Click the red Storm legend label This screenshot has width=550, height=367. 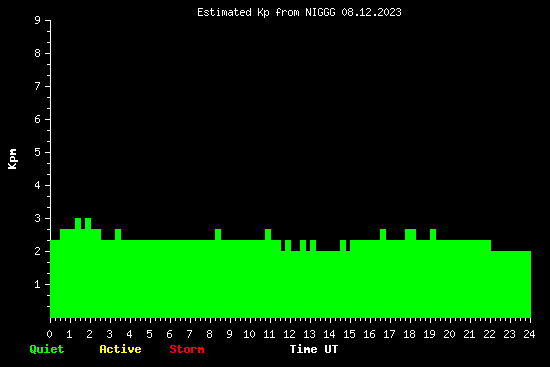click(x=187, y=349)
